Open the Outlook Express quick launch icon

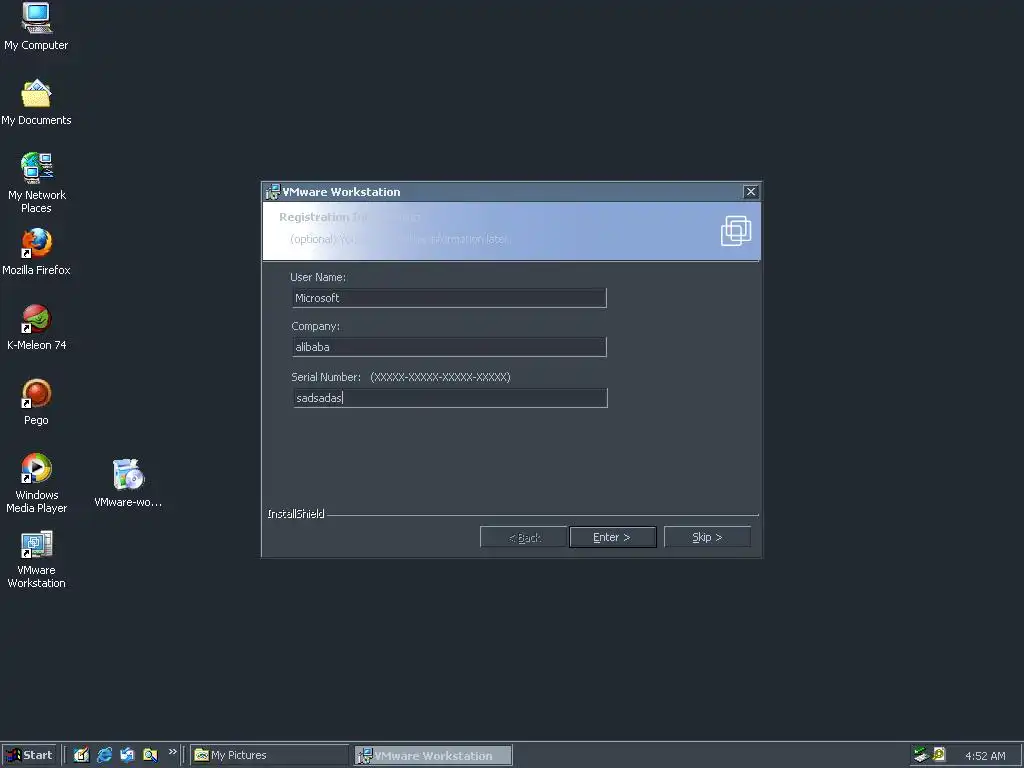(127, 755)
